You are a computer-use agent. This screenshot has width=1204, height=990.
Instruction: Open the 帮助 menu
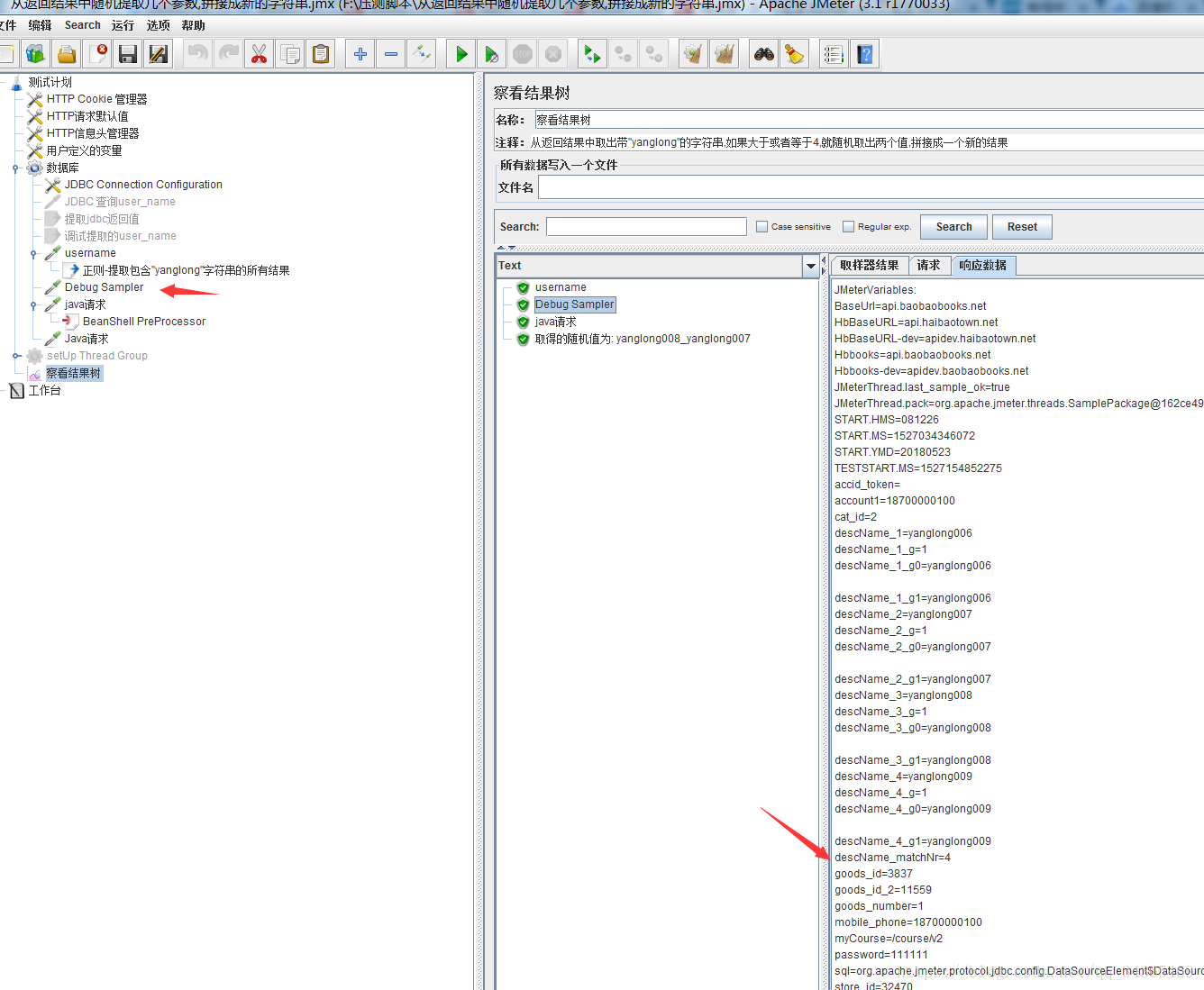tap(193, 25)
